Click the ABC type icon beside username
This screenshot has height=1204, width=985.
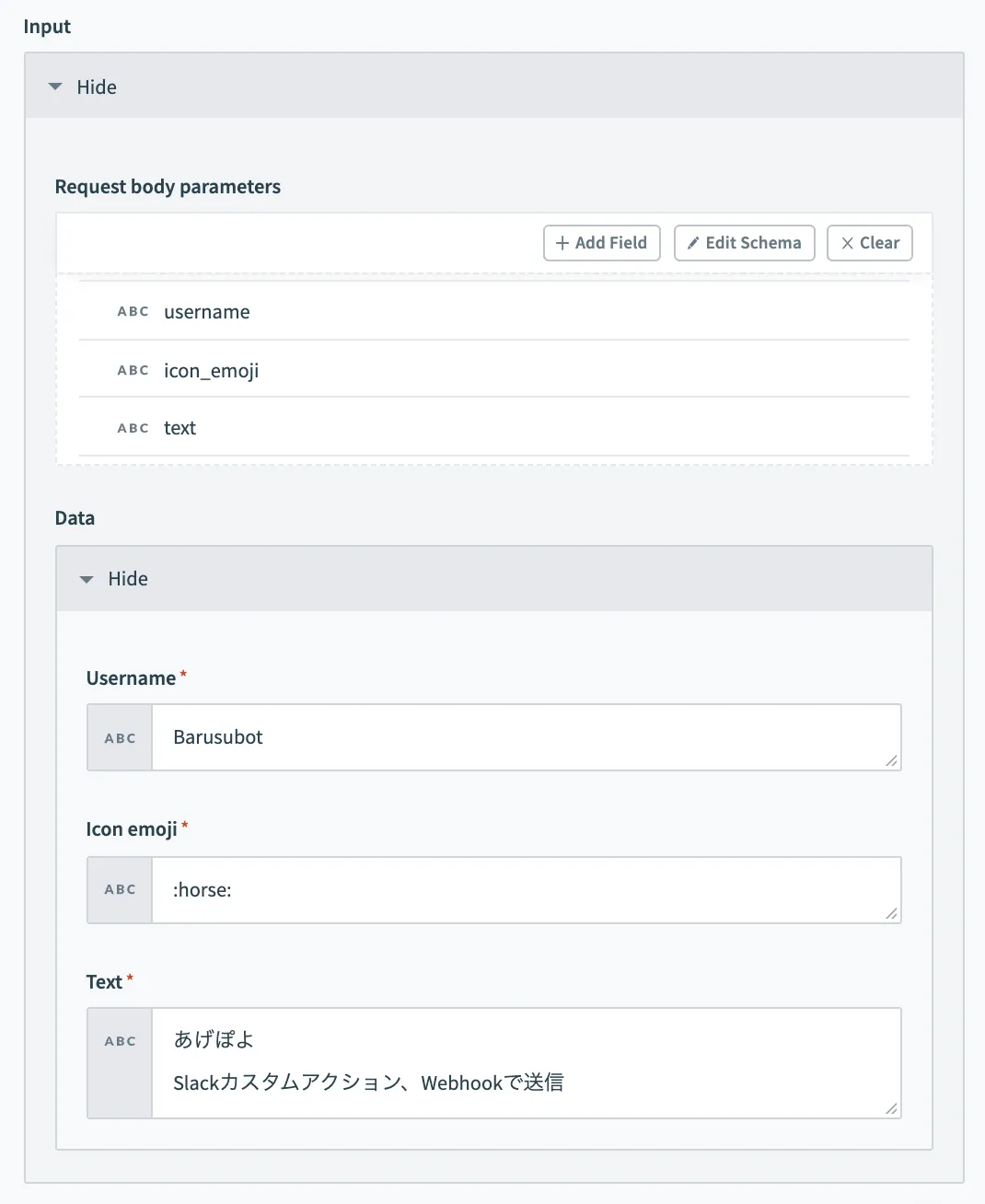click(133, 312)
